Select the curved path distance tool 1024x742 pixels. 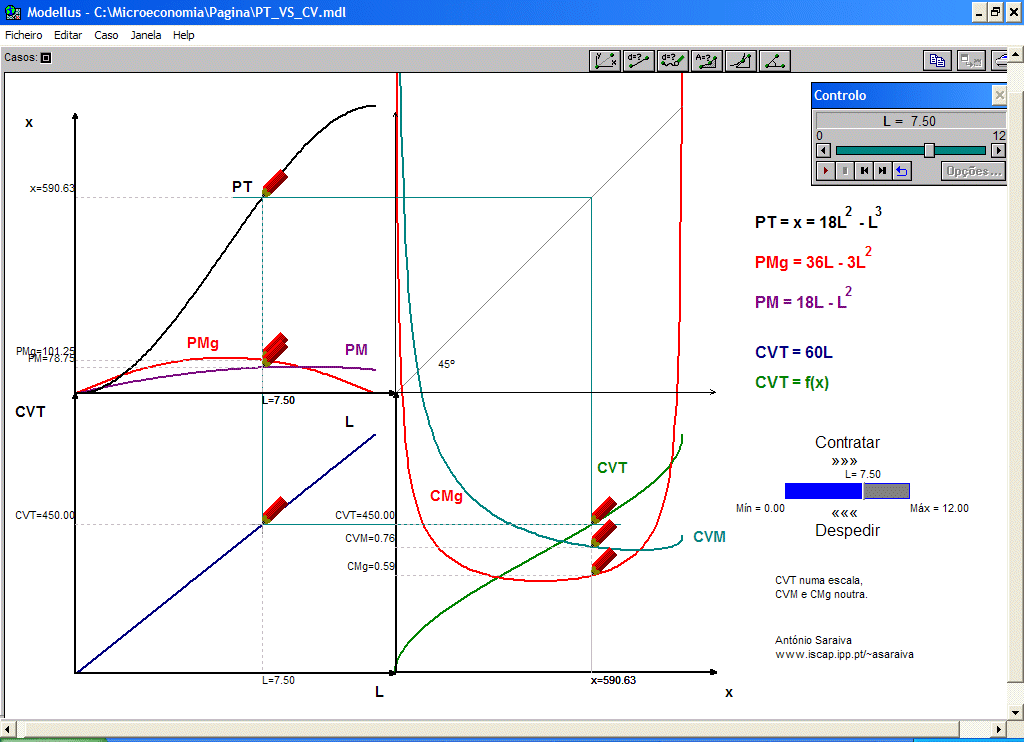[x=673, y=60]
